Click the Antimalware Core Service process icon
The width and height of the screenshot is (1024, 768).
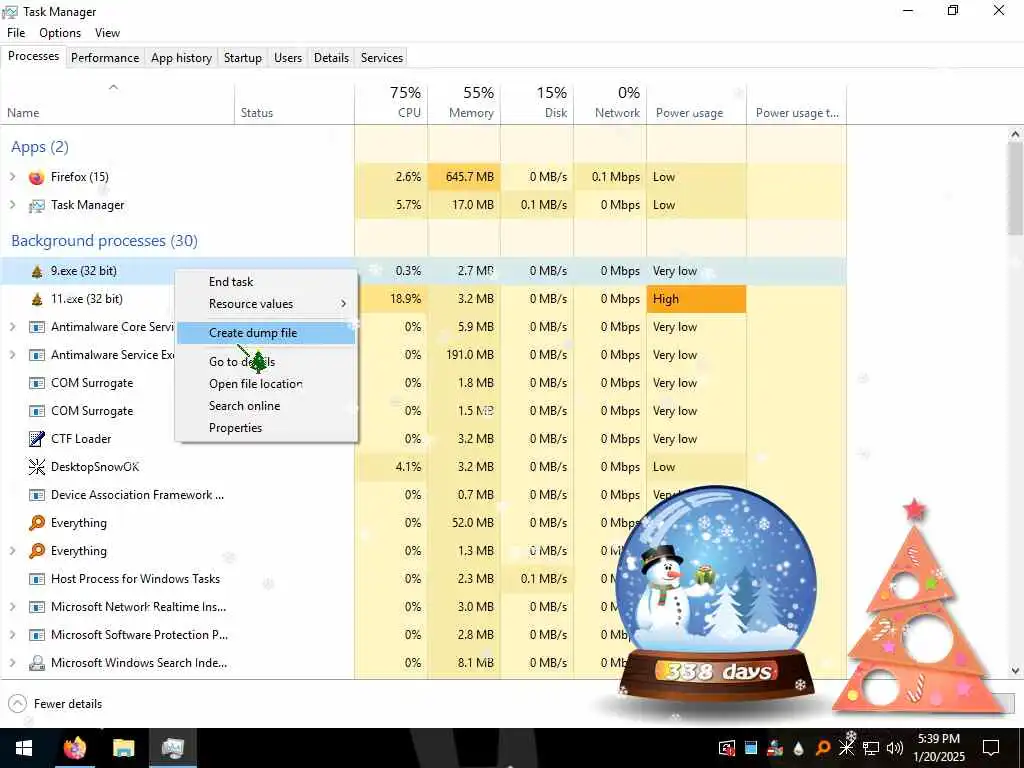point(37,327)
